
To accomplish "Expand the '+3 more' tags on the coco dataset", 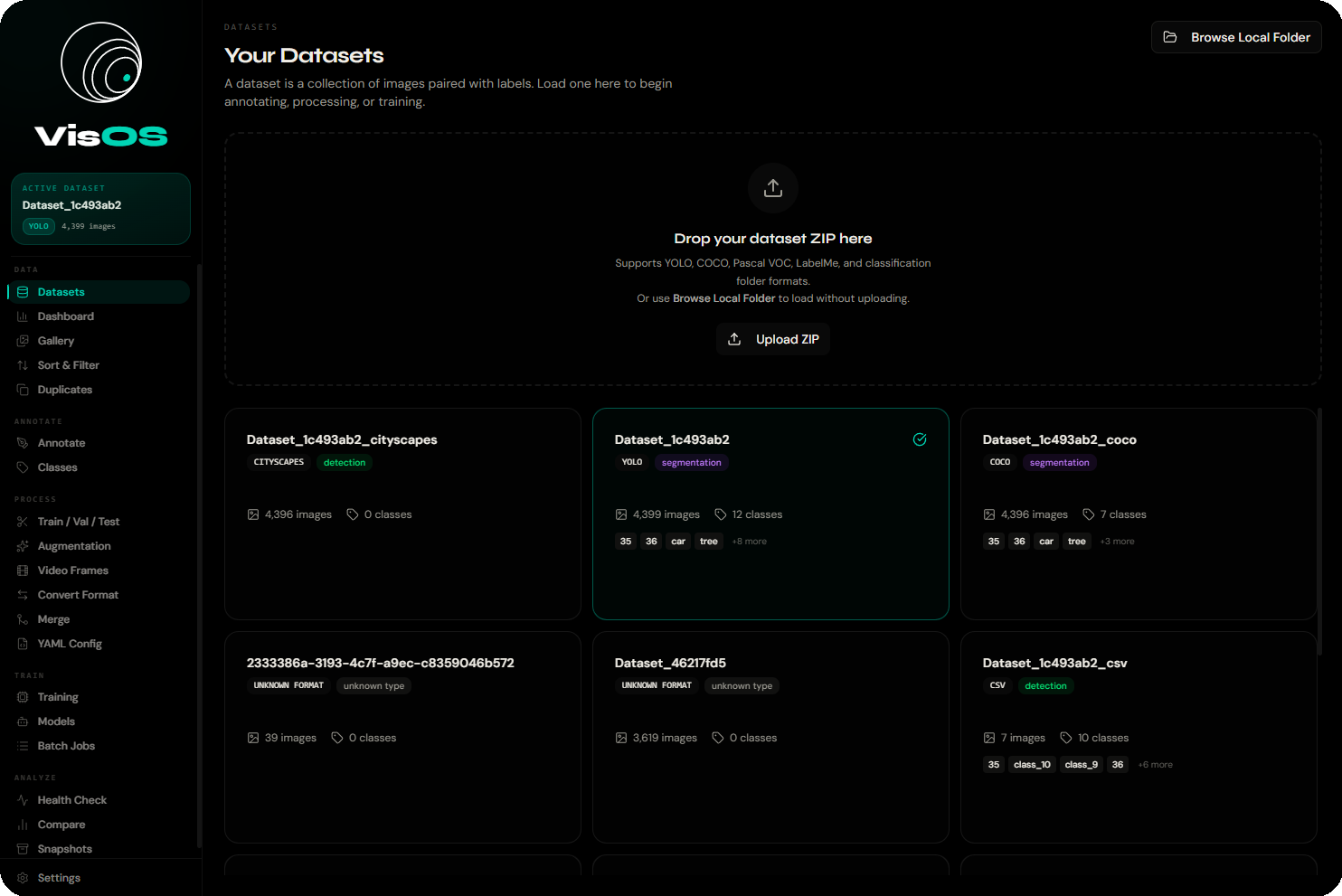I will pyautogui.click(x=1117, y=541).
